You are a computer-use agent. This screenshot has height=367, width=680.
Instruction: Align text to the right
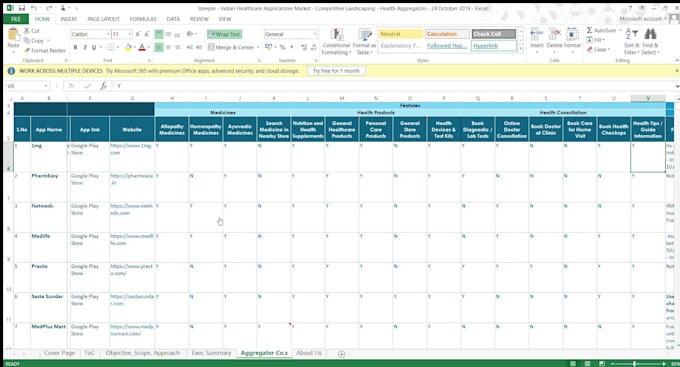point(177,47)
